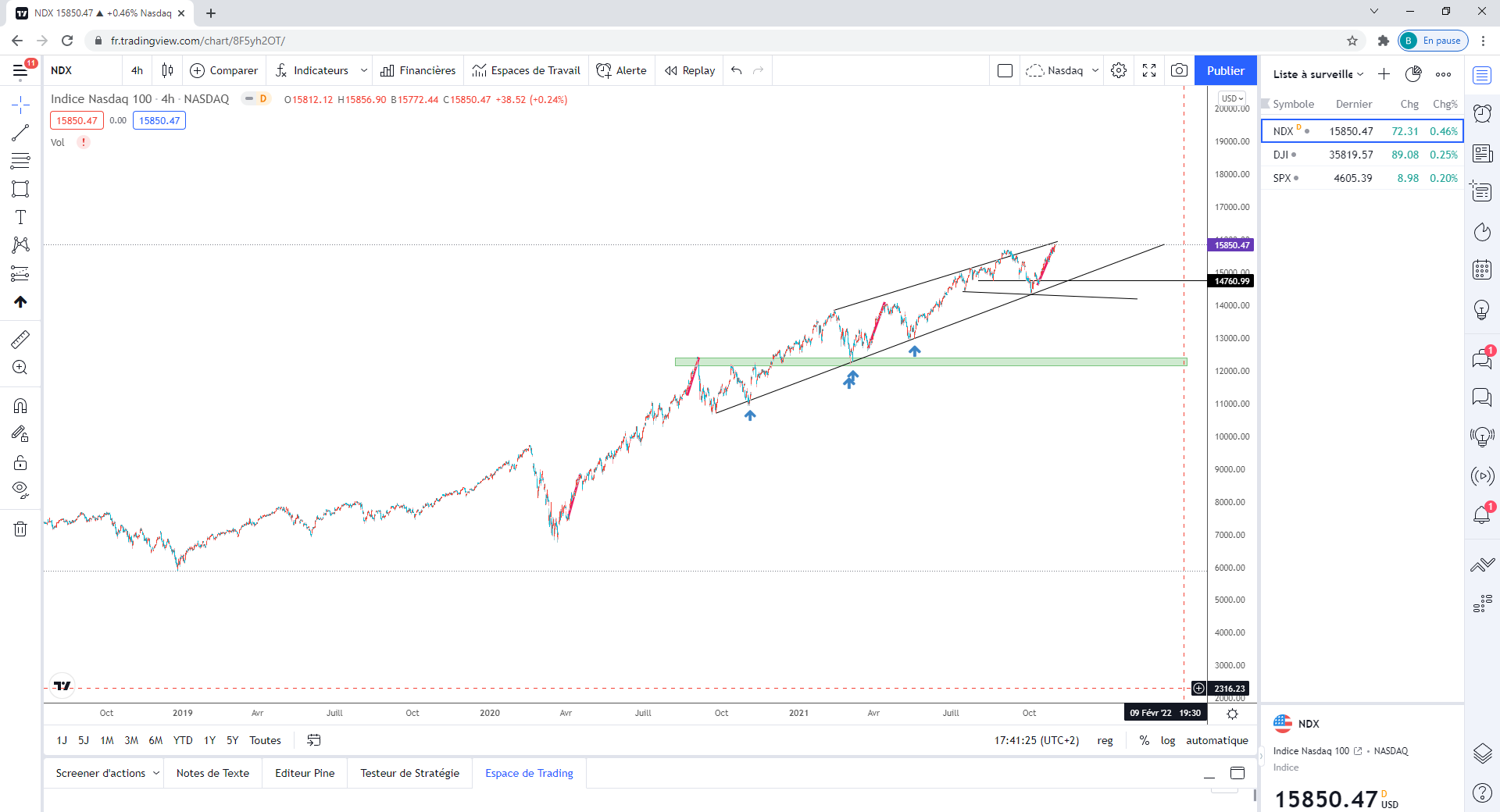Change candlestick chart style
Screen dimensions: 1500x812
click(x=167, y=71)
